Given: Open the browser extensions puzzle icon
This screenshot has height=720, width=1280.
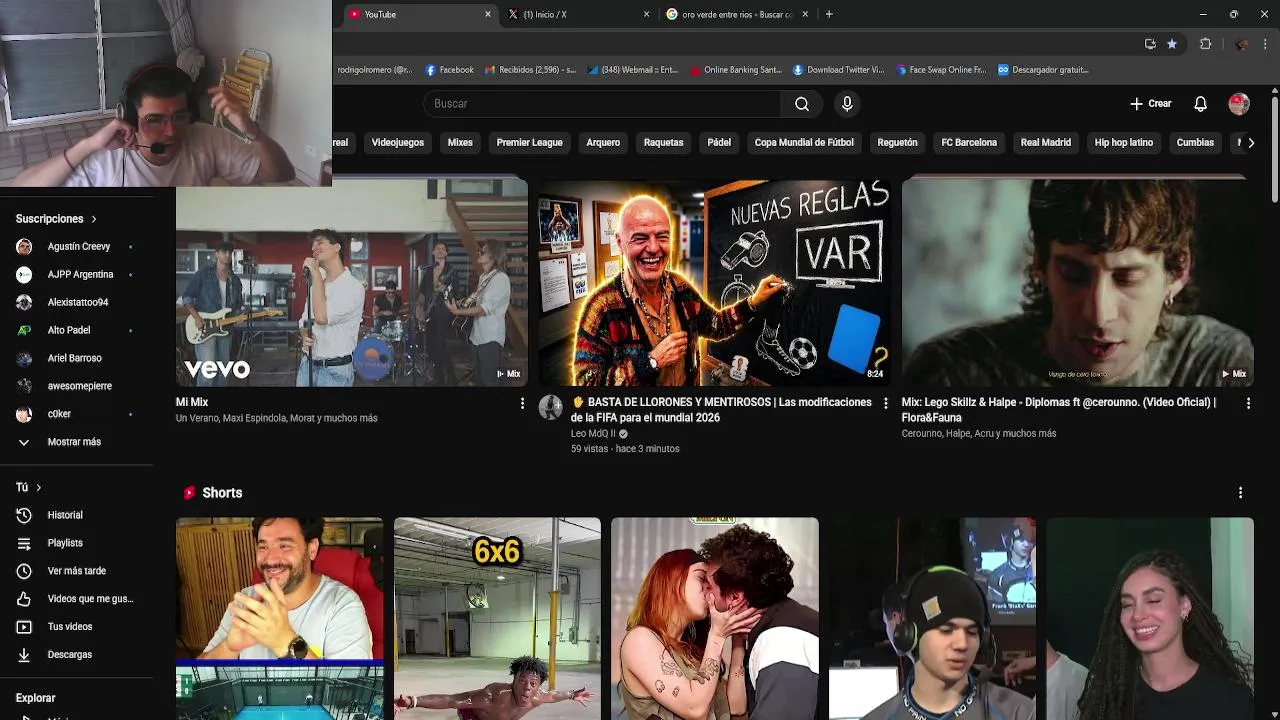Looking at the screenshot, I should (x=1205, y=44).
